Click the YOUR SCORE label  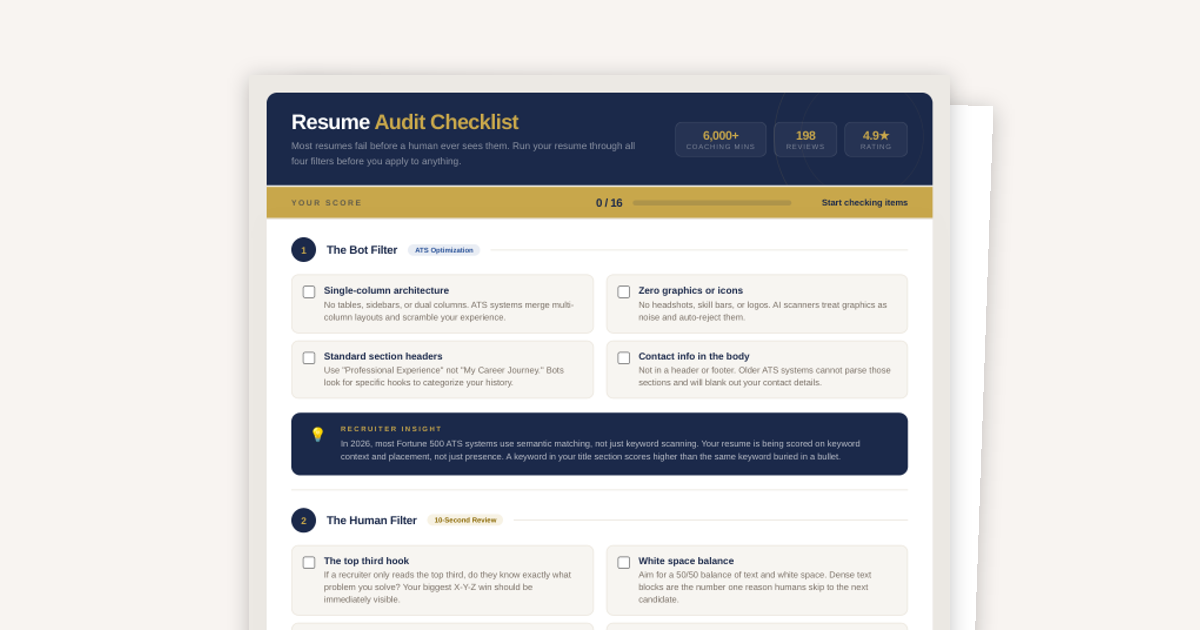(327, 203)
